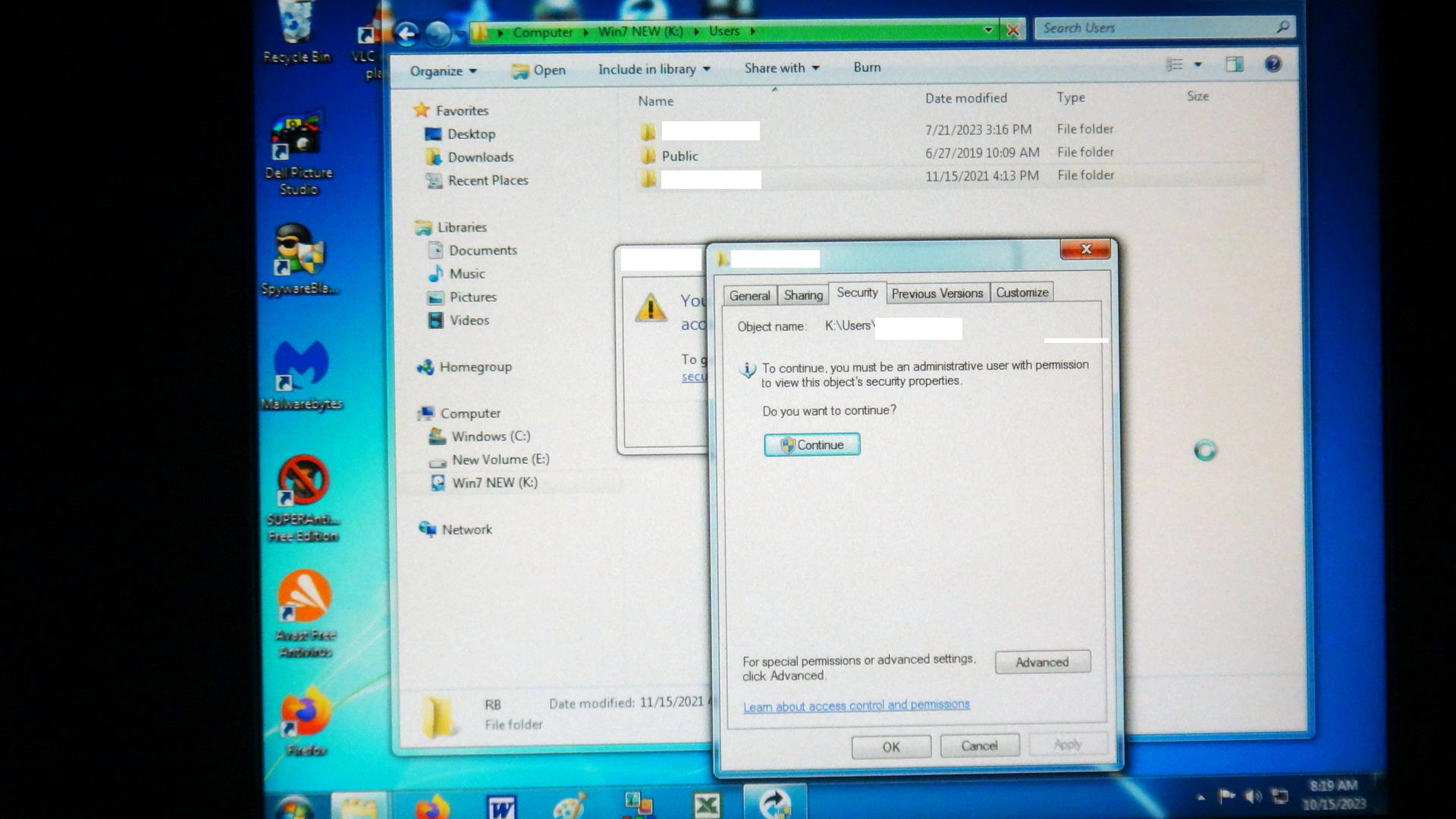Open SUPERAntiSpyware Free Edition shortcut
The width and height of the screenshot is (1456, 819).
point(303,499)
